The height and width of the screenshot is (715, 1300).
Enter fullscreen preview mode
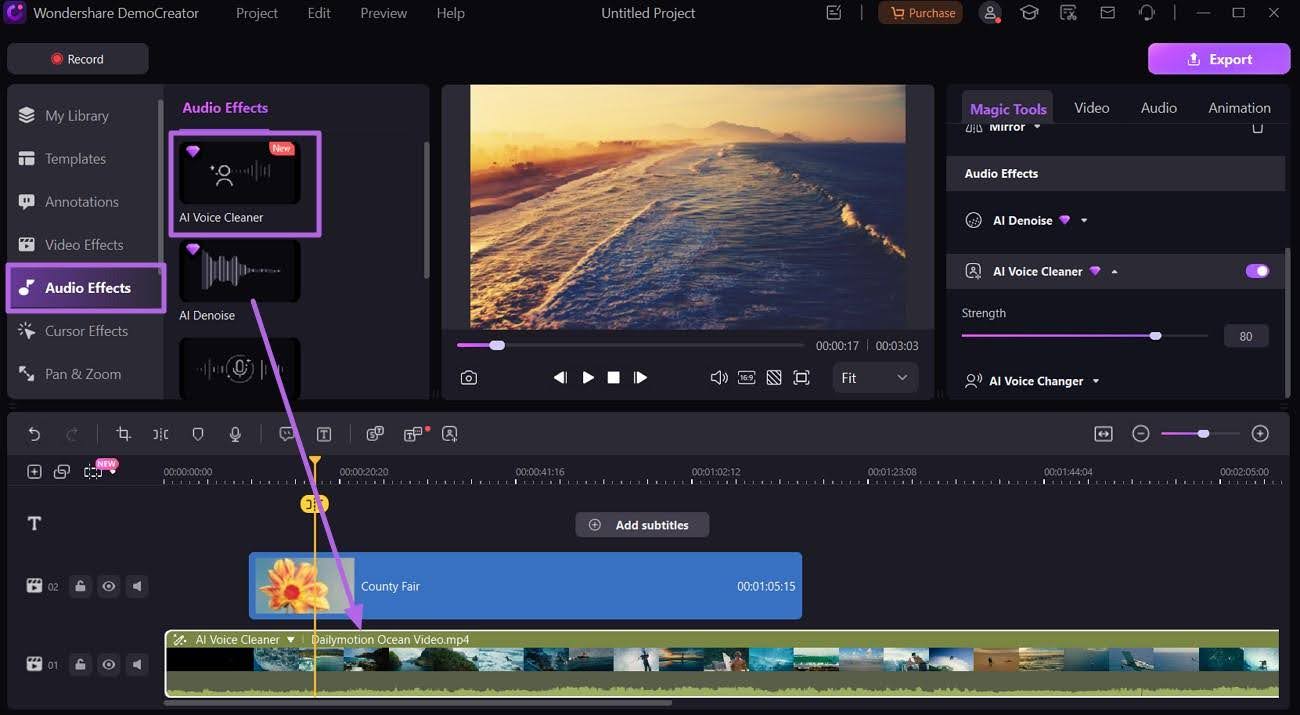click(801, 377)
